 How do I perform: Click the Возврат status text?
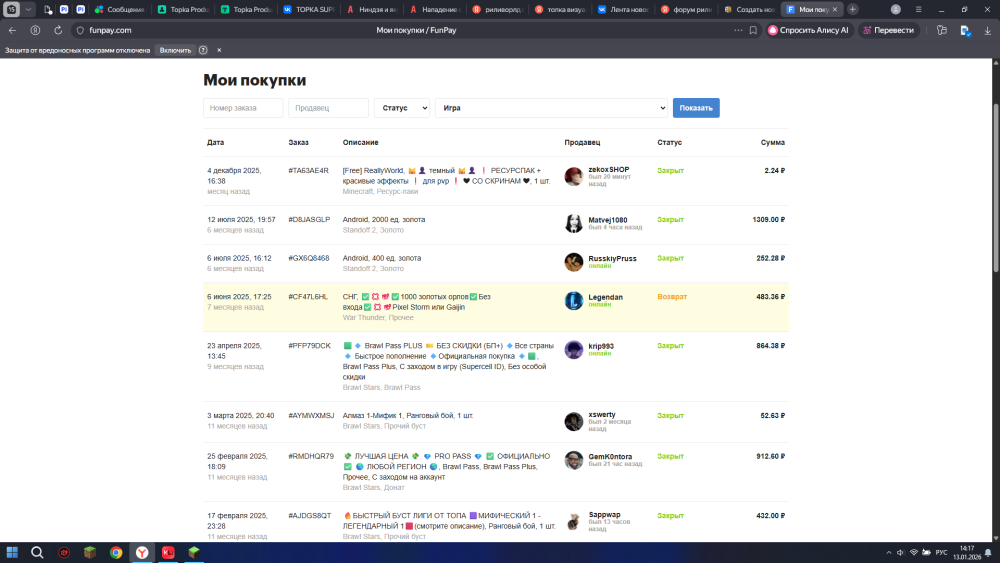pos(672,296)
